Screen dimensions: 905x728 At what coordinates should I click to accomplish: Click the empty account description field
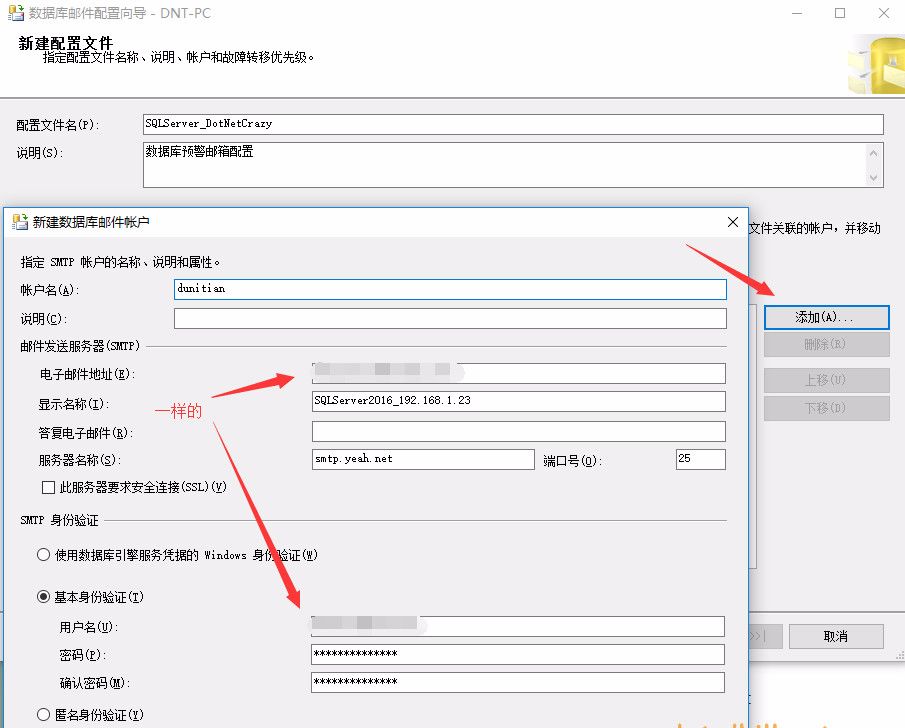tap(450, 318)
